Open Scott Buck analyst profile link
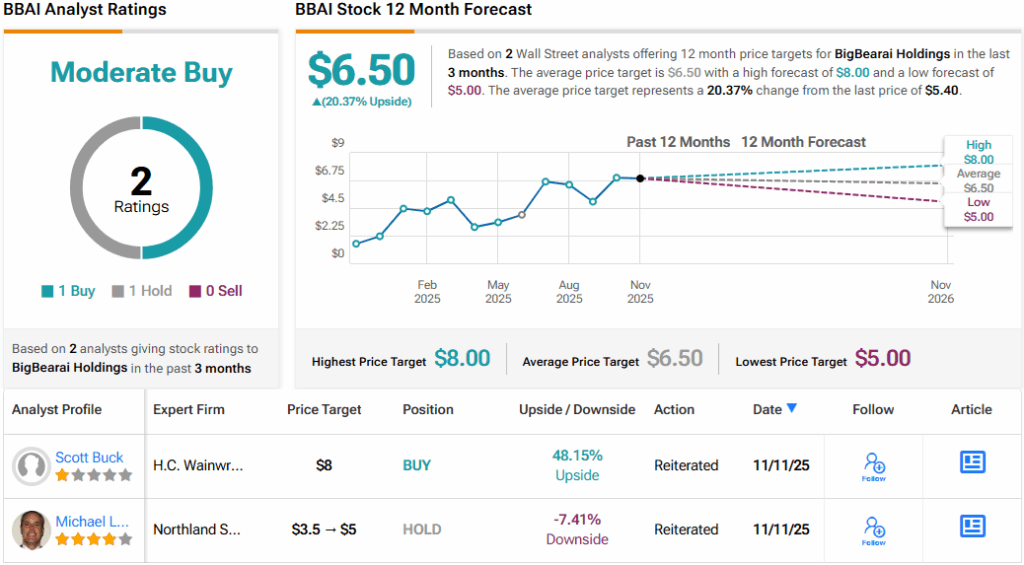This screenshot has height=565, width=1024. point(89,458)
